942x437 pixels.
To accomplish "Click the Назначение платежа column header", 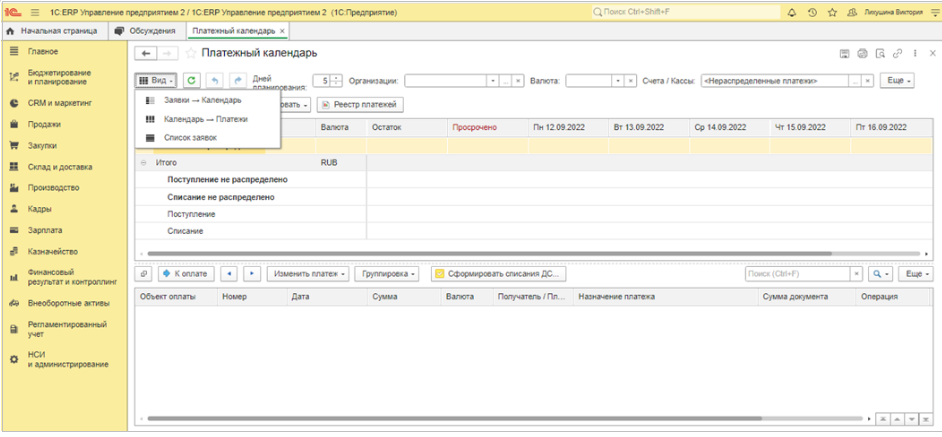I will 666,297.
